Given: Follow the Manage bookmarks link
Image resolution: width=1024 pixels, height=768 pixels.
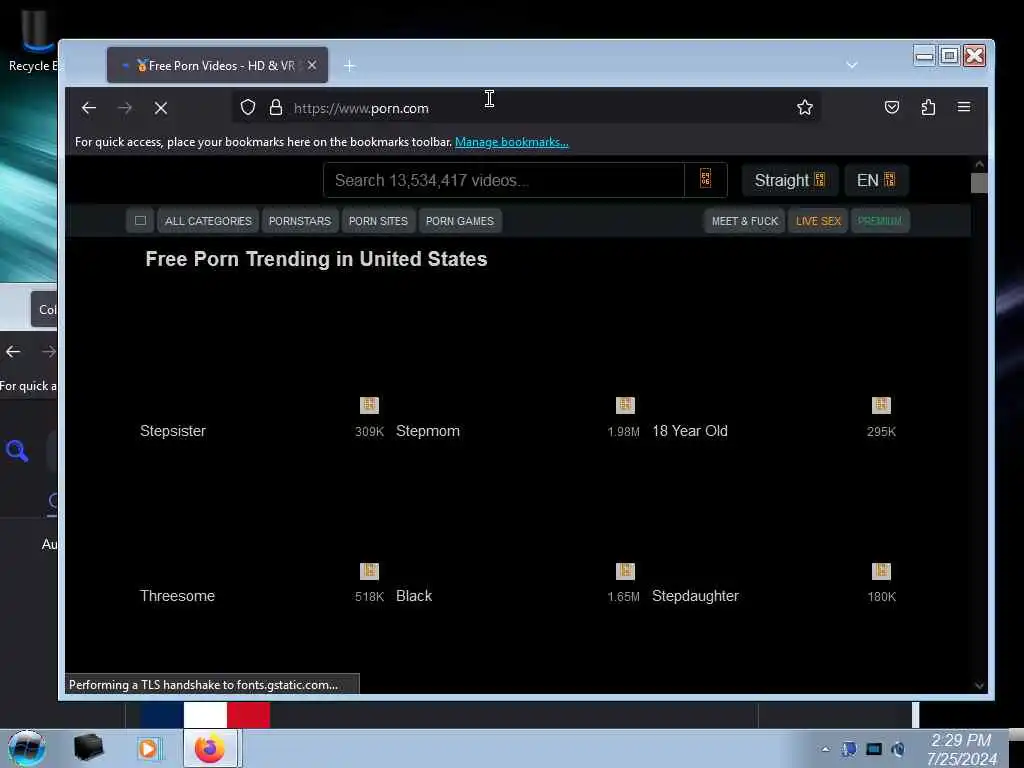Looking at the screenshot, I should 511,142.
